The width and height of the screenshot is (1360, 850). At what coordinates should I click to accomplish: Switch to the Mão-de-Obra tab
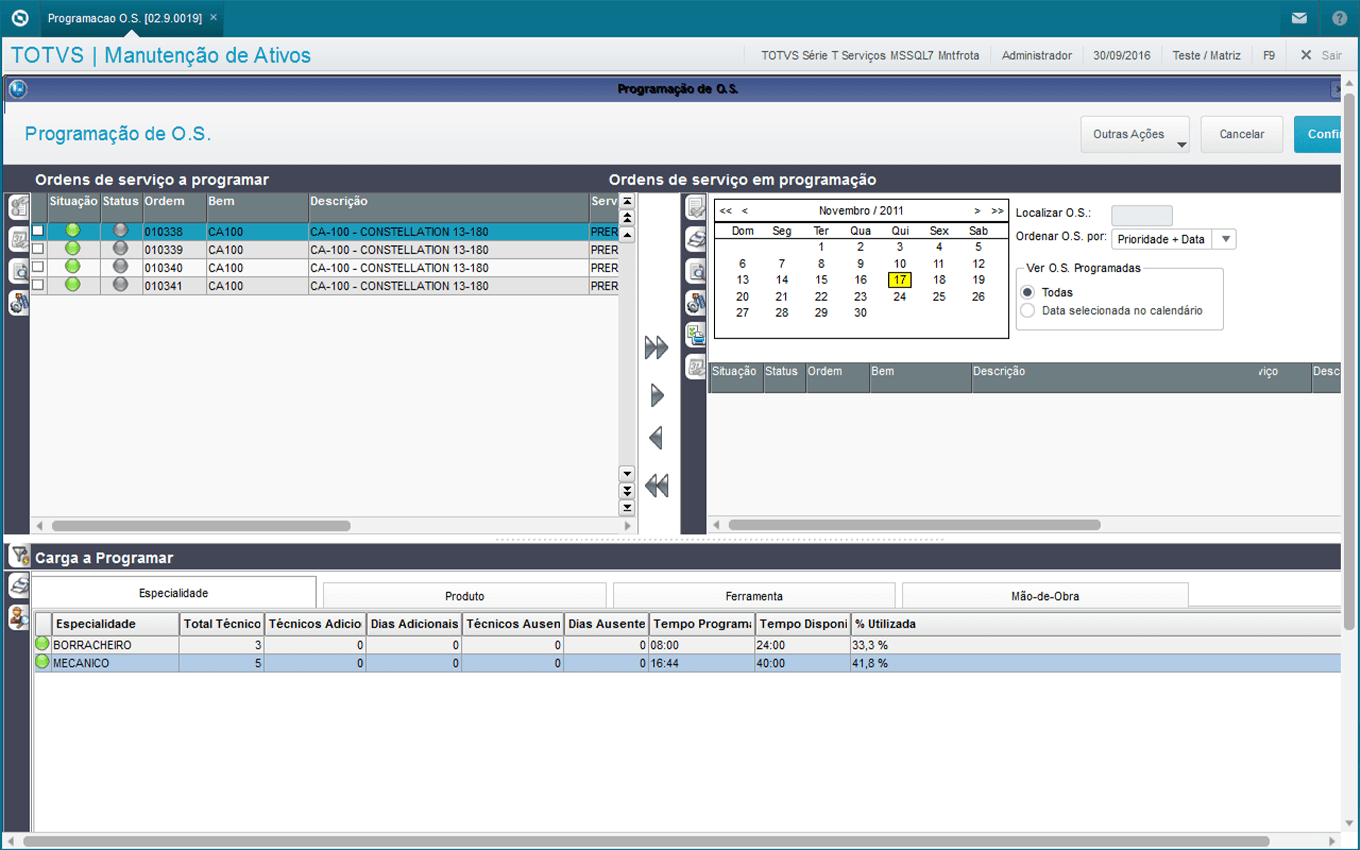click(x=1044, y=596)
